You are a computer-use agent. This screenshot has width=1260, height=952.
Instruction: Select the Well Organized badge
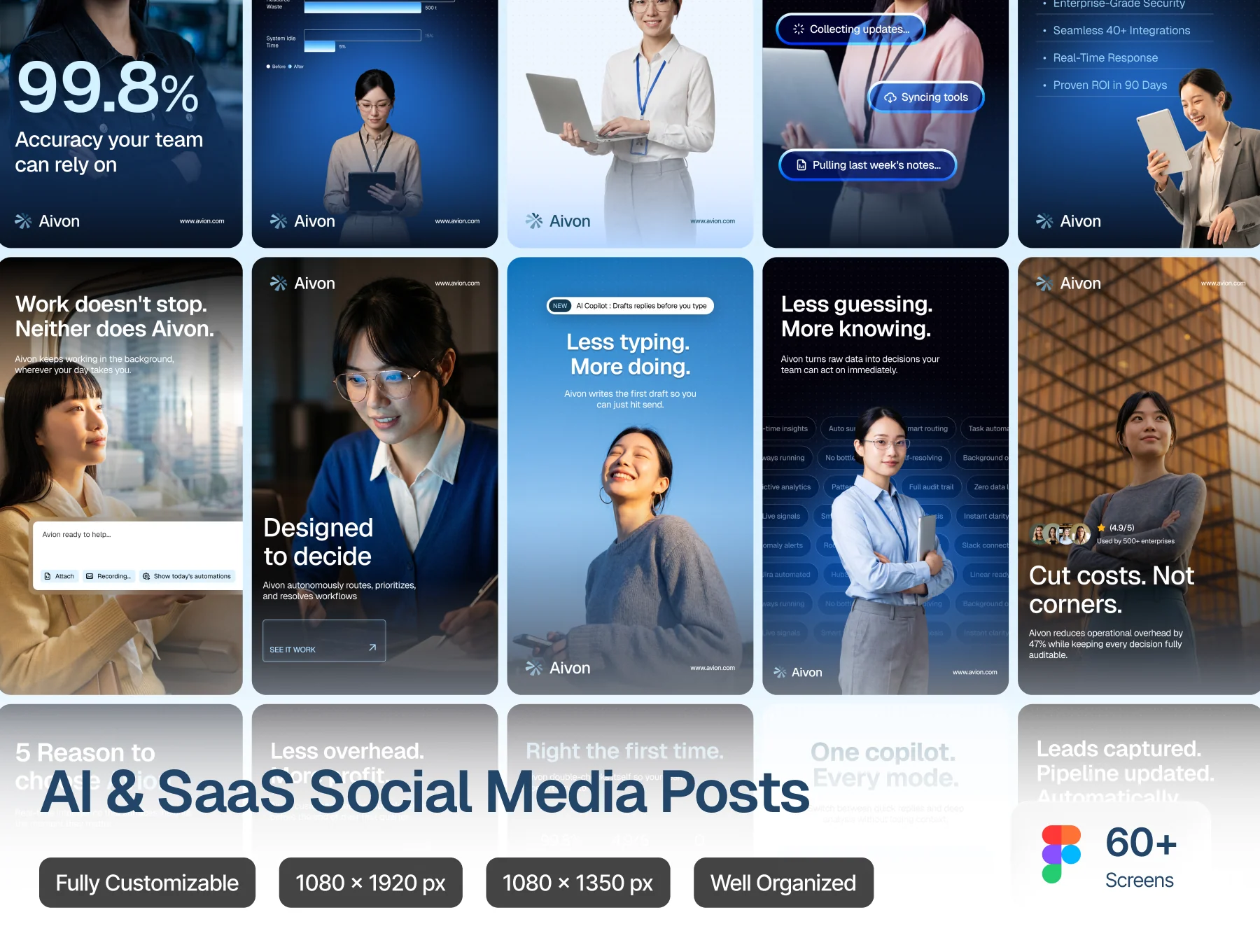click(x=783, y=883)
